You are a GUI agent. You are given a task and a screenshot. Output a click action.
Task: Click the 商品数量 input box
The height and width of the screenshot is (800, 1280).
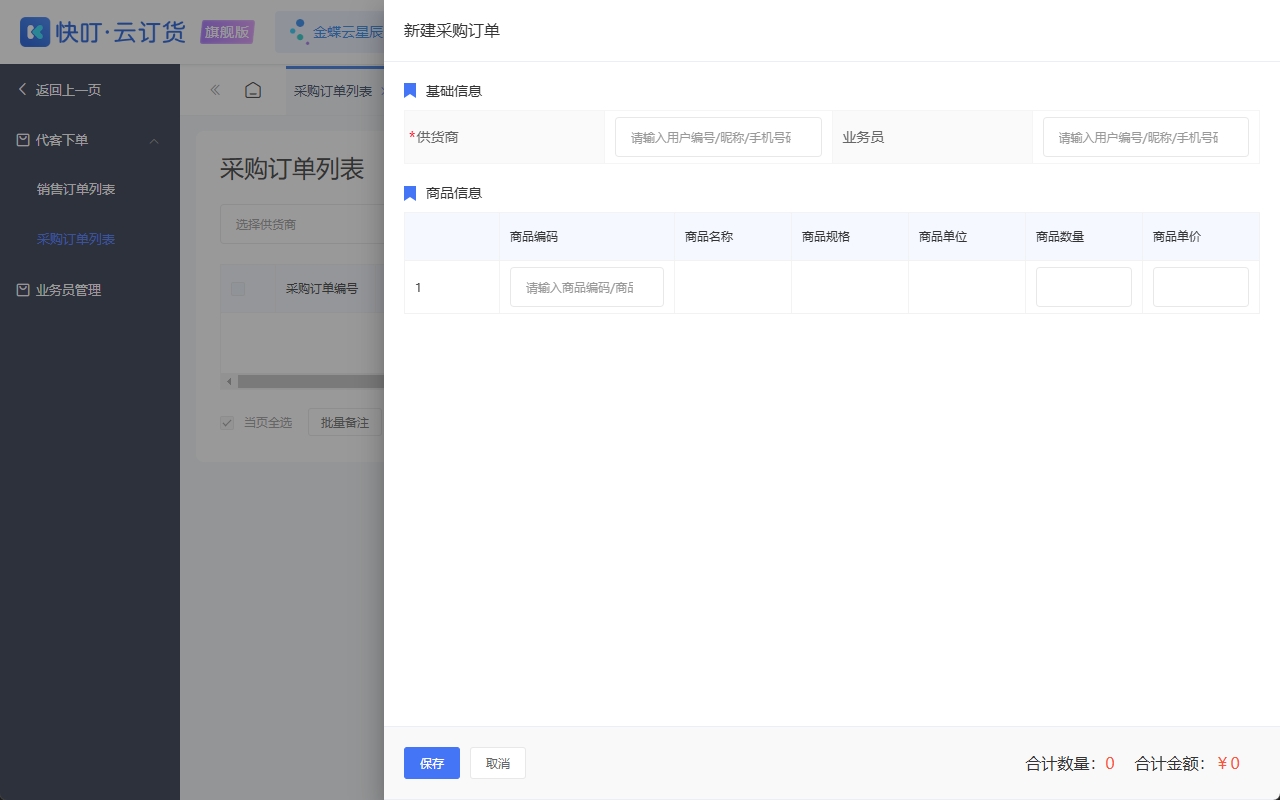[x=1084, y=287]
